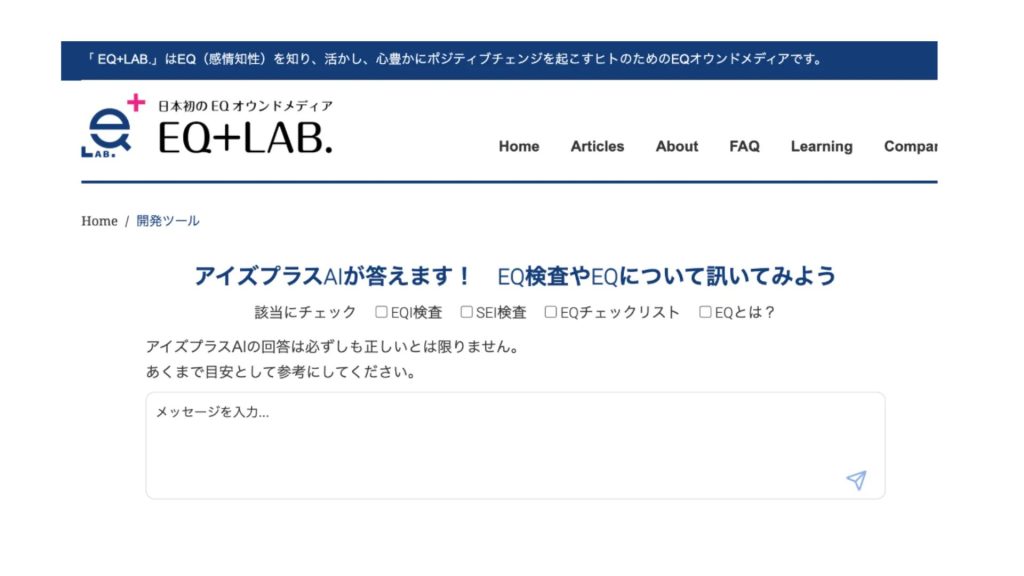Screen dimensions: 1024x576
Task: Navigate to the FAQ menu item
Action: (x=744, y=146)
